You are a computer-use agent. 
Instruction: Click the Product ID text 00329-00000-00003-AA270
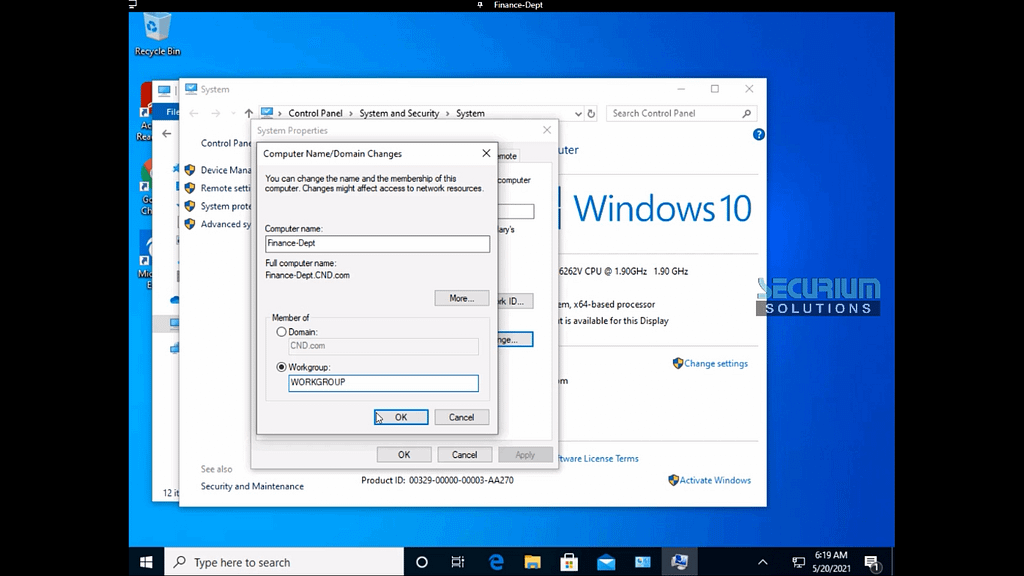461,480
